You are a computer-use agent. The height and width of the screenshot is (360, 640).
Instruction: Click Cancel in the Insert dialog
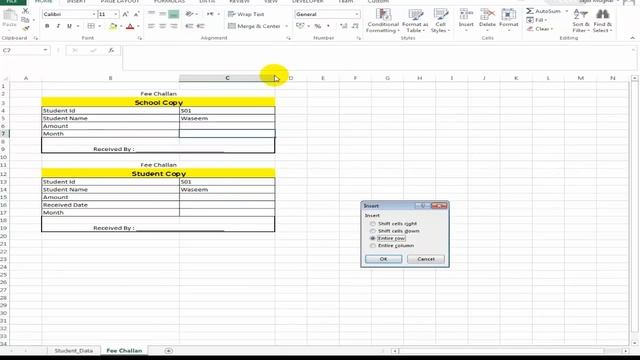coord(426,259)
